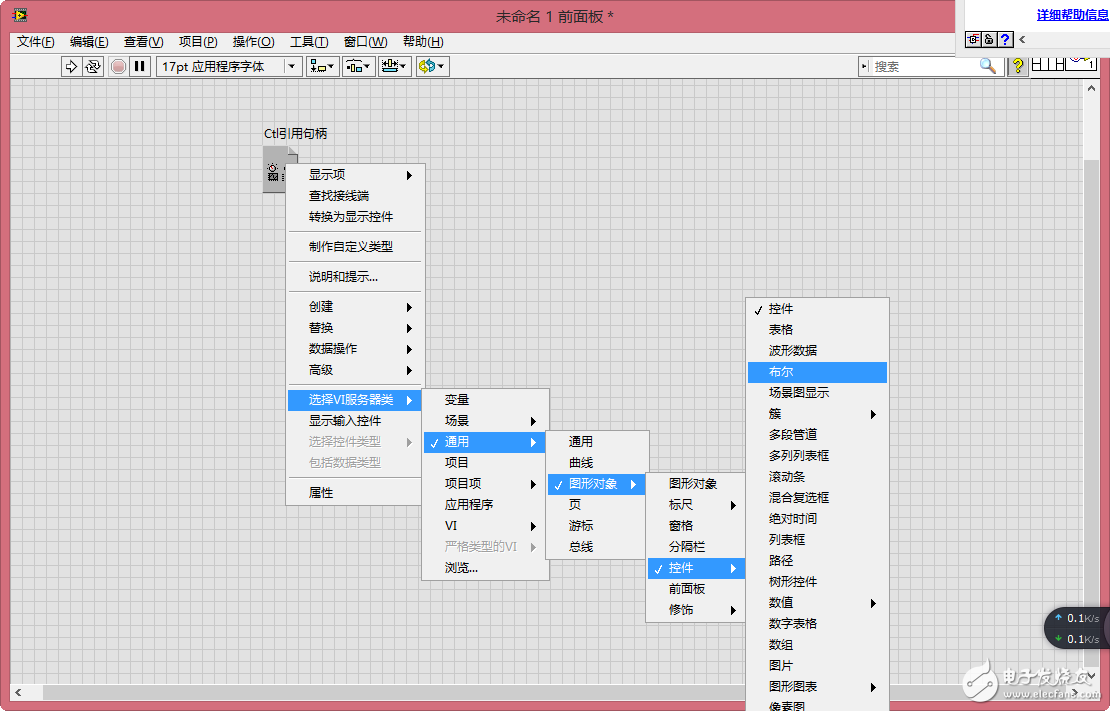This screenshot has height=711, width=1110.
Task: Select checked 控件 entry above 表格
Action: point(817,309)
